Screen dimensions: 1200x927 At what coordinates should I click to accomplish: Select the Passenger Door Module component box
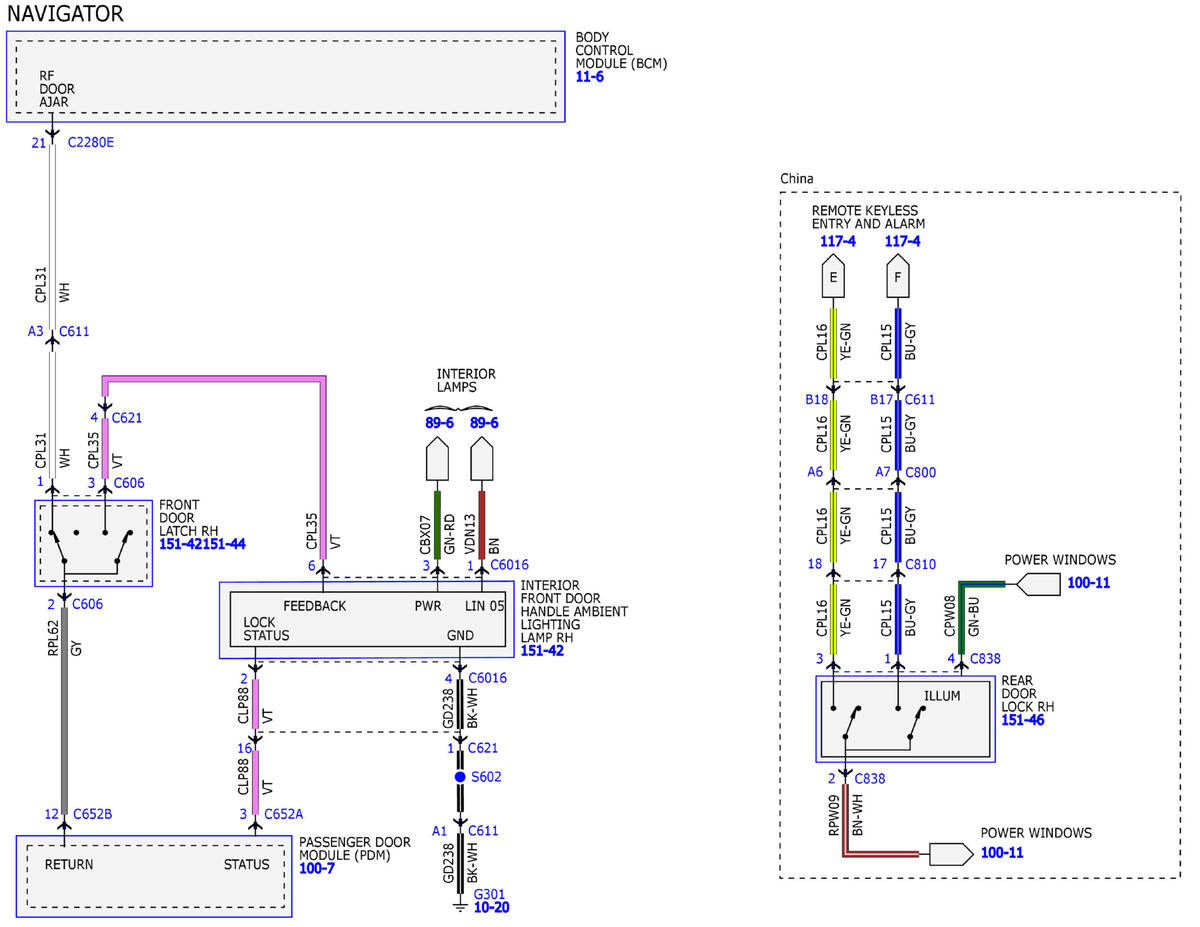[154, 876]
